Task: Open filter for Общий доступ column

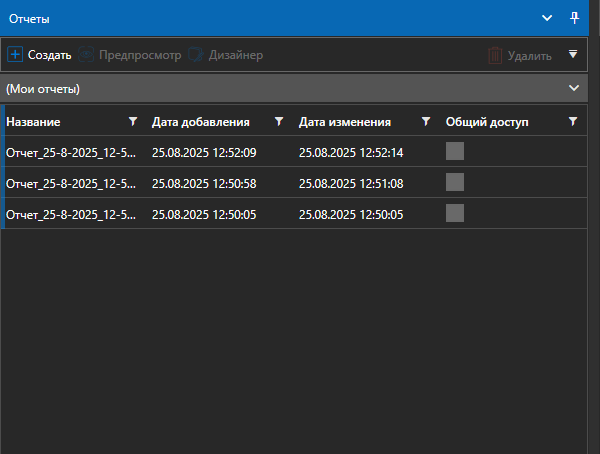Action: click(572, 122)
